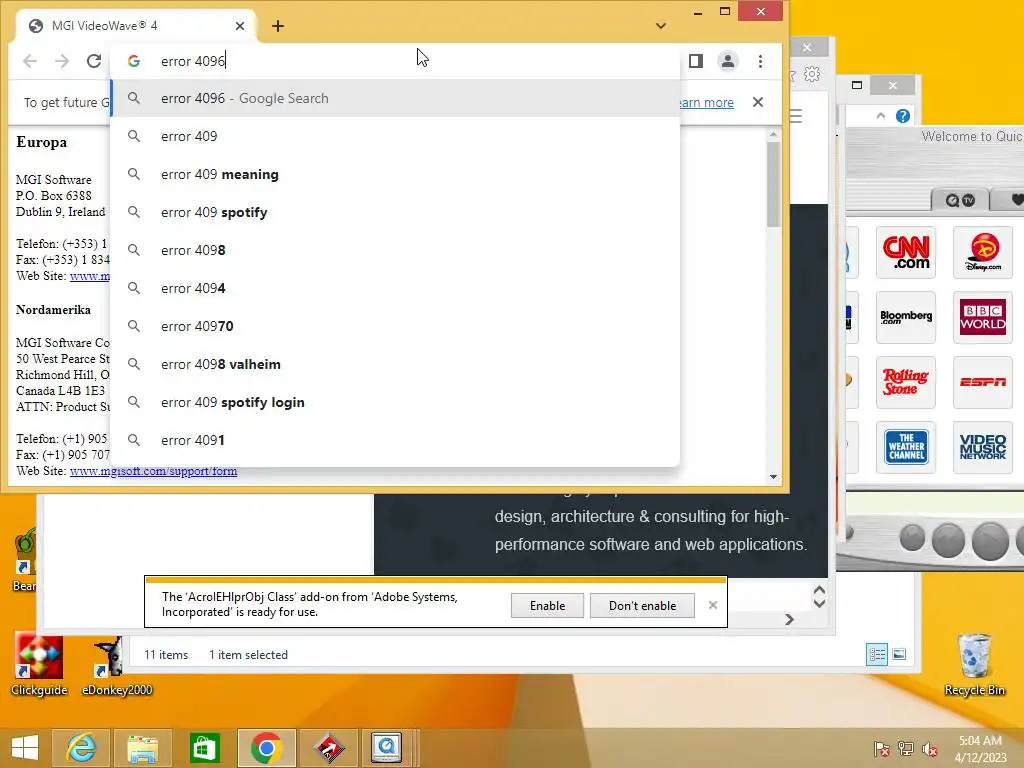
Task: Open Disney.com channel in QuickTime
Action: click(983, 253)
